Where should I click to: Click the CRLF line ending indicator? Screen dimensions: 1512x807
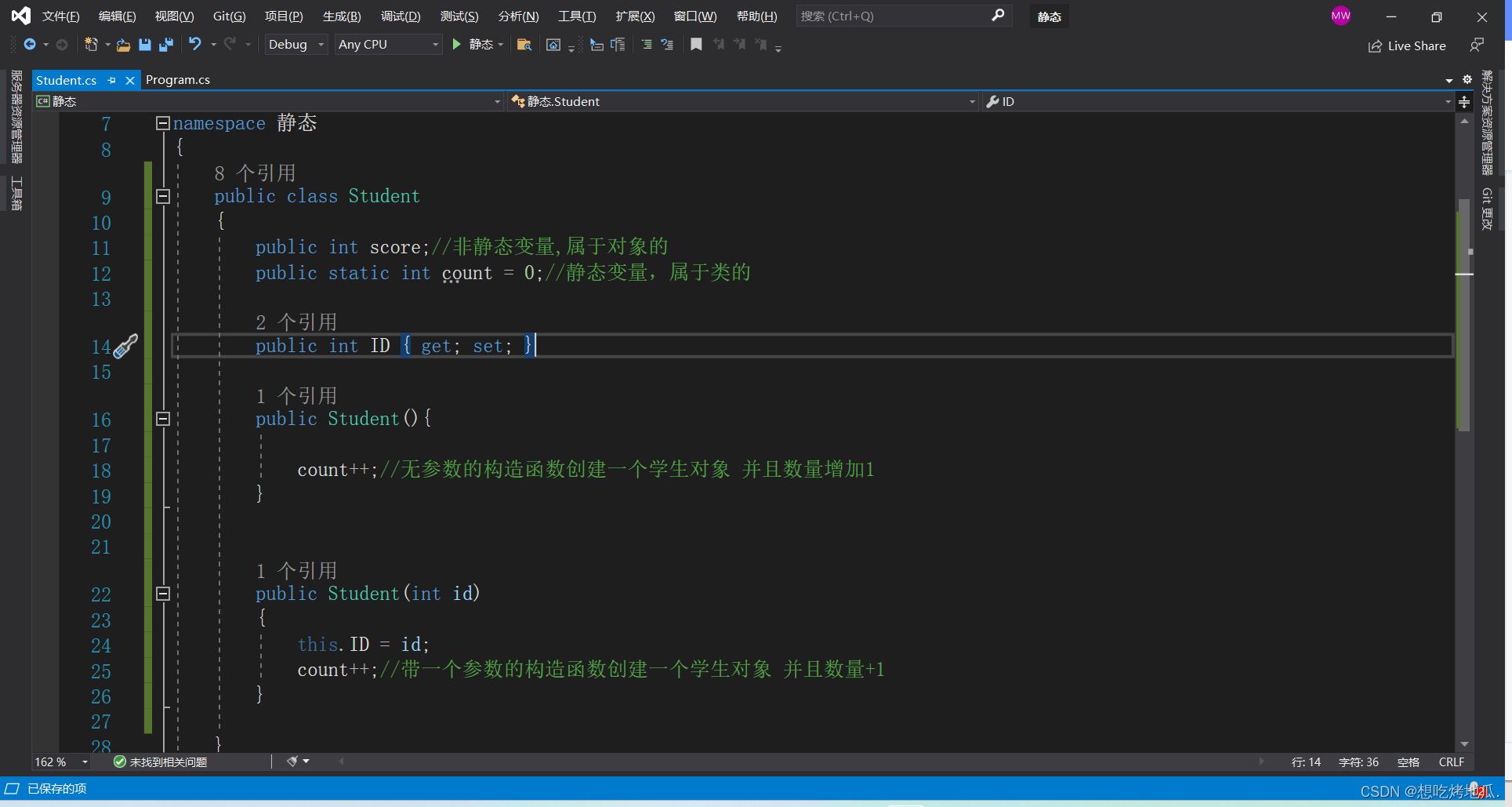pos(1452,762)
